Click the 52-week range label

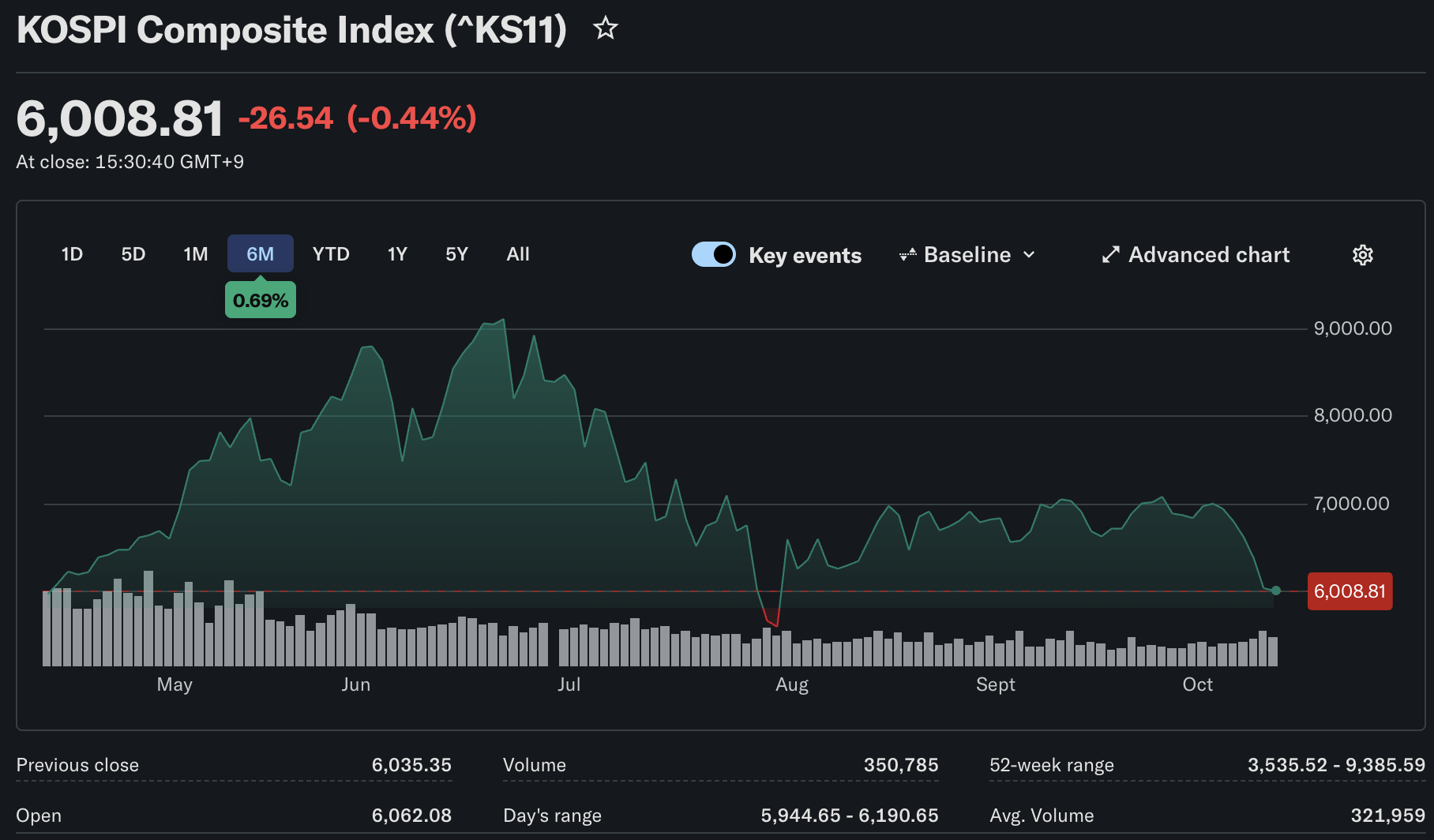[x=1052, y=765]
